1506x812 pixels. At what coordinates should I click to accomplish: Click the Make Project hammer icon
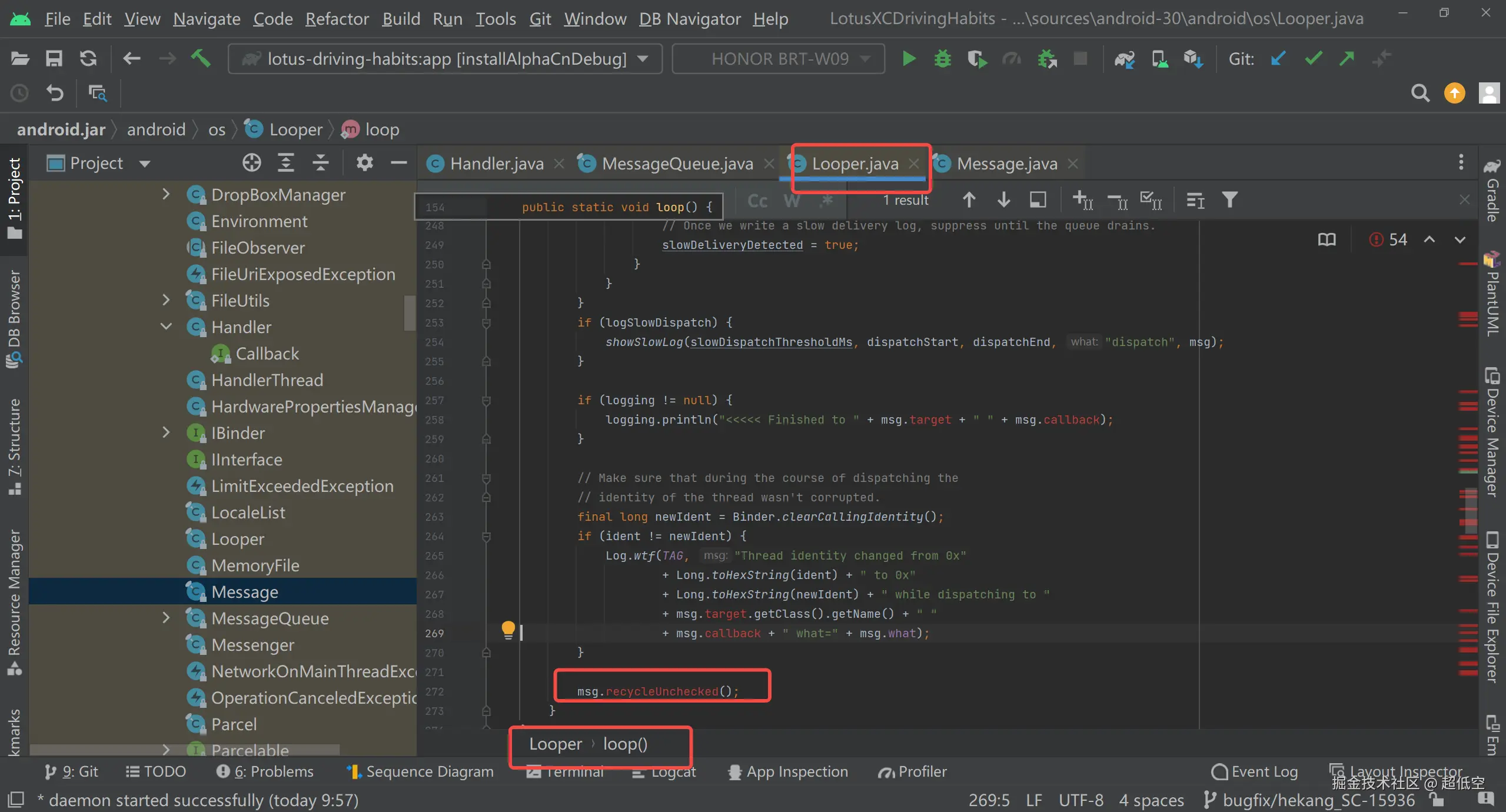point(201,58)
